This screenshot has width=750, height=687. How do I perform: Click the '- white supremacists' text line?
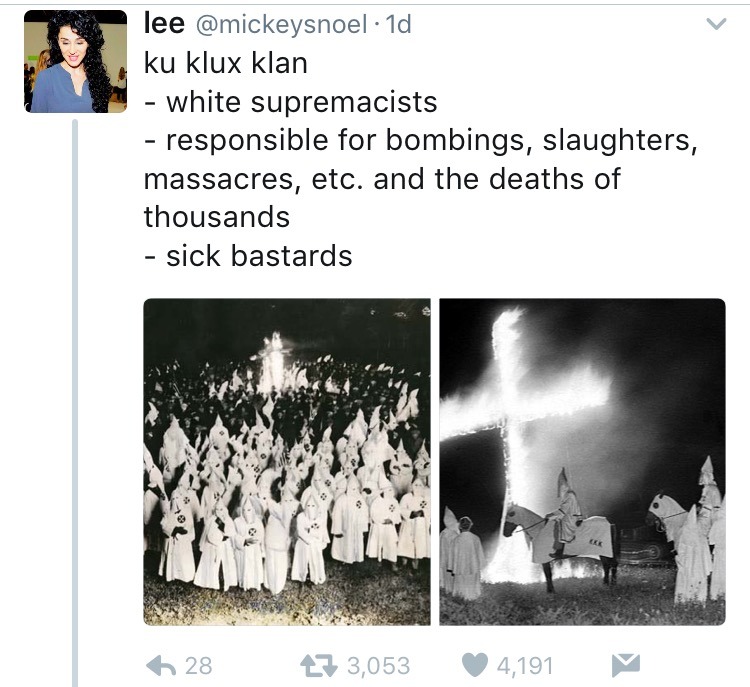point(291,102)
